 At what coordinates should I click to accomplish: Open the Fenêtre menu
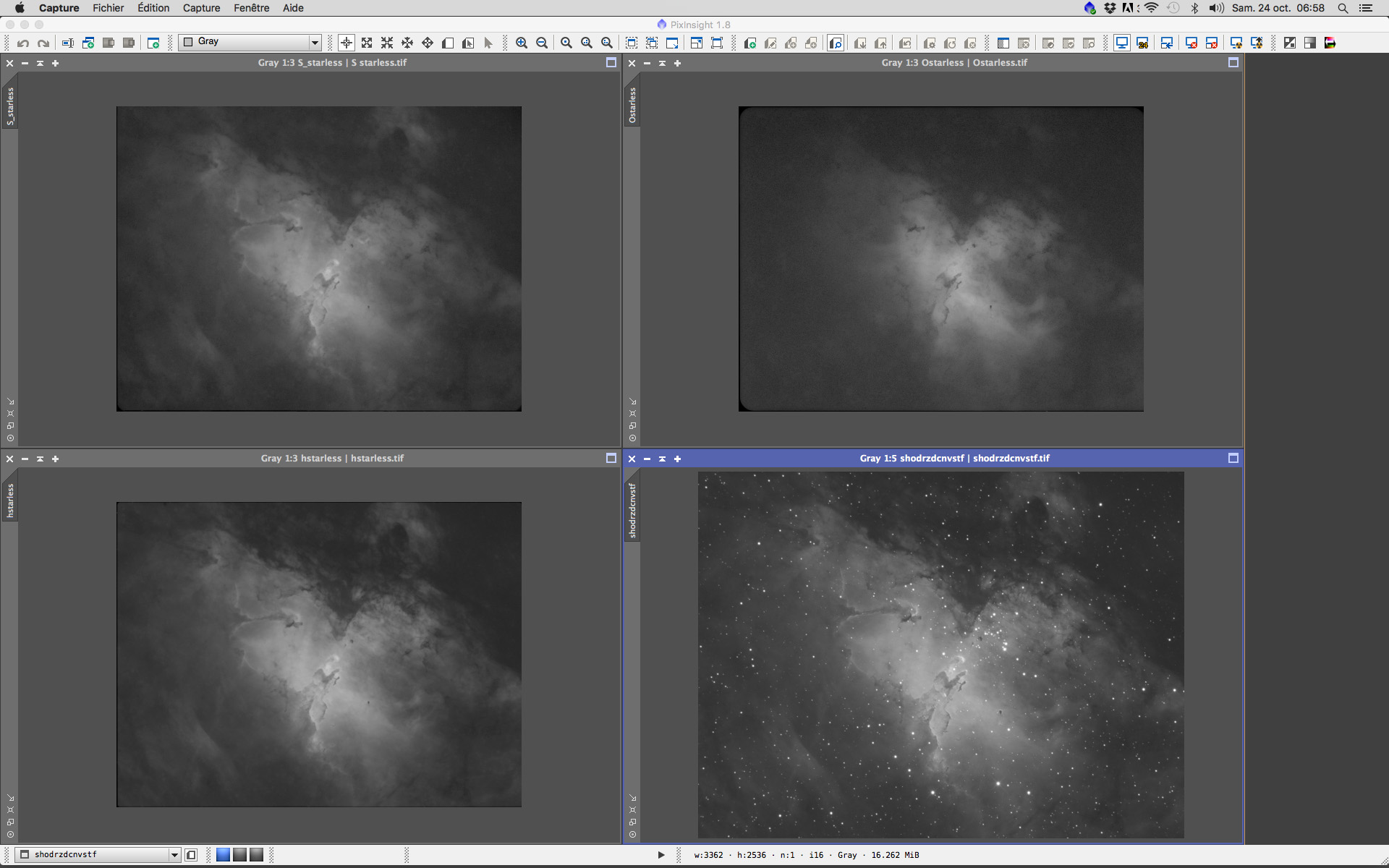tap(251, 8)
